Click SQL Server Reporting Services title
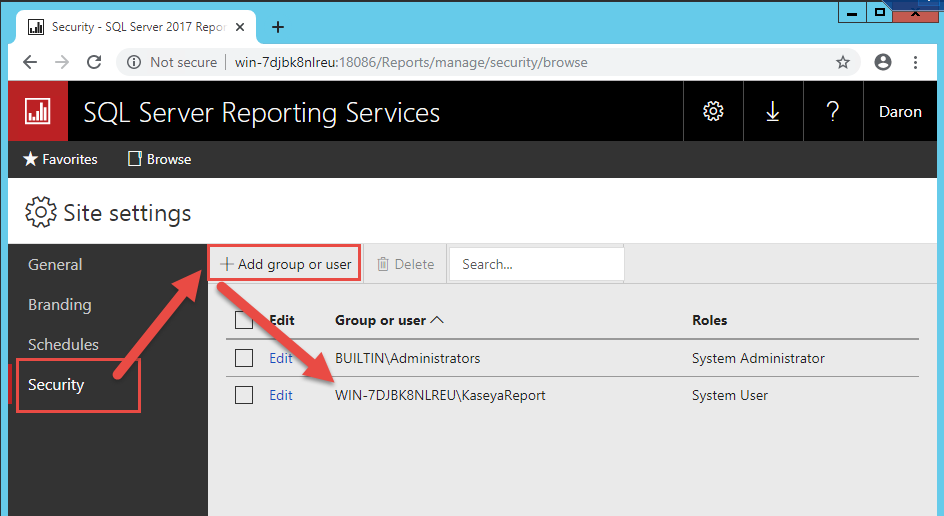The height and width of the screenshot is (516, 944). 261,113
